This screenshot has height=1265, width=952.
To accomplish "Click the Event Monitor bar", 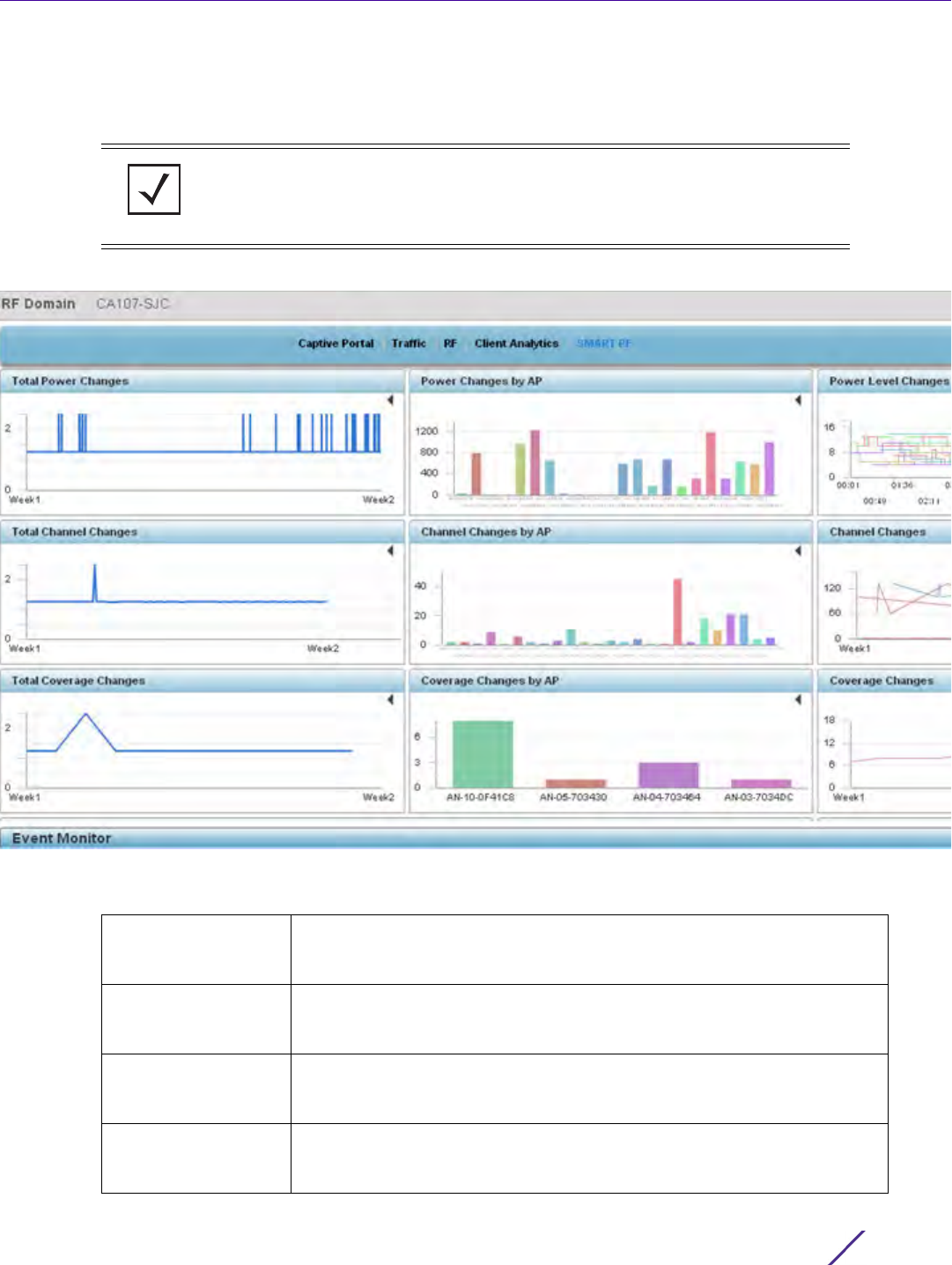I will (476, 839).
